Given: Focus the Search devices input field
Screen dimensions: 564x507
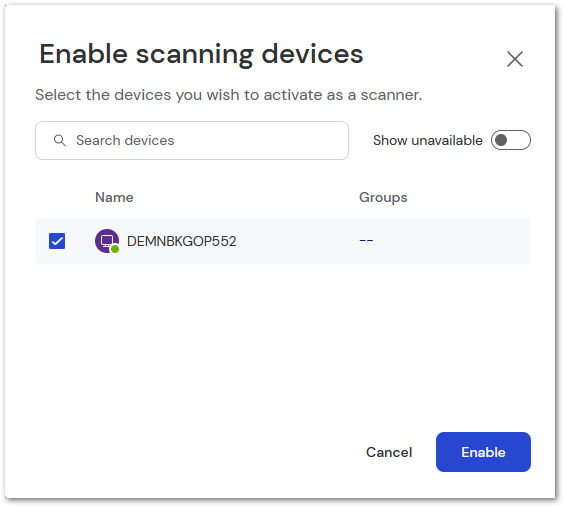Looking at the screenshot, I should (x=192, y=140).
